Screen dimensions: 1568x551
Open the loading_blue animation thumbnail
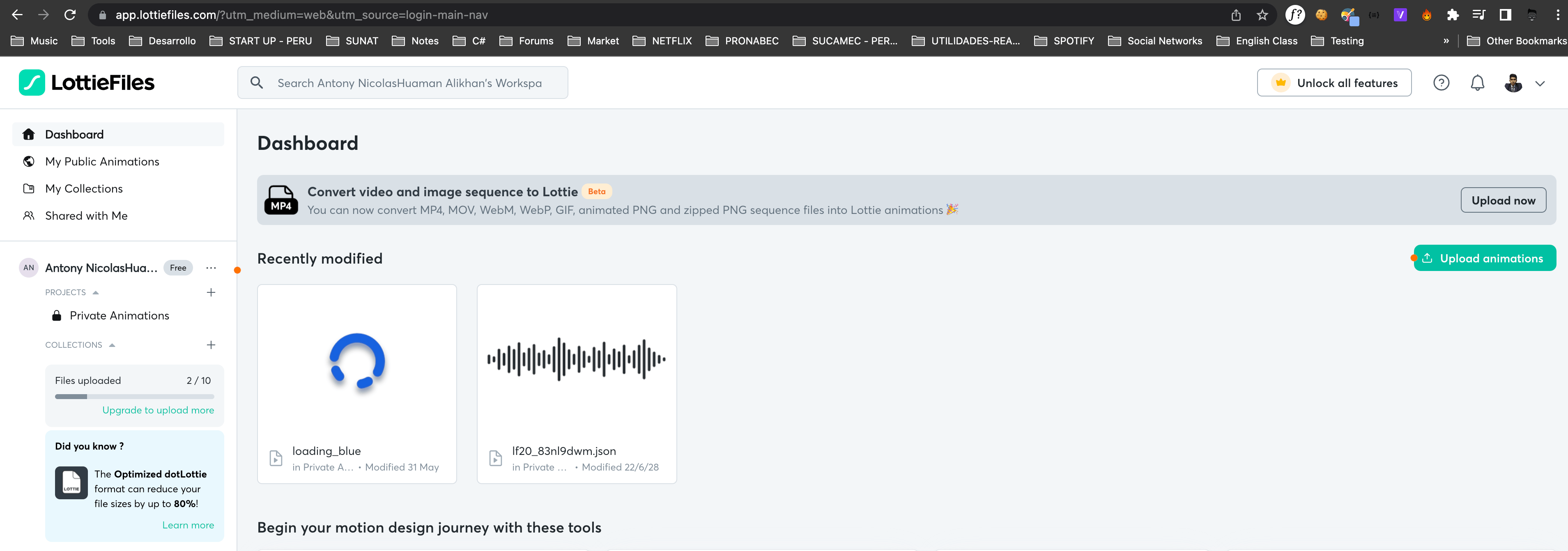pos(357,362)
